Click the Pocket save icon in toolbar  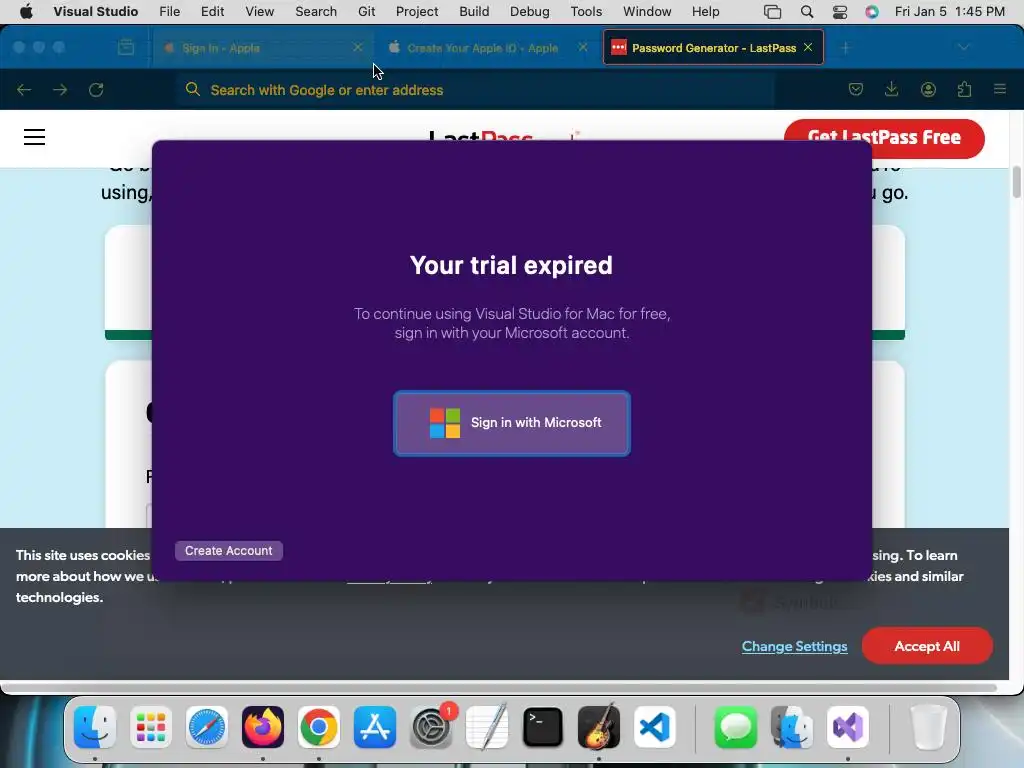(x=856, y=89)
